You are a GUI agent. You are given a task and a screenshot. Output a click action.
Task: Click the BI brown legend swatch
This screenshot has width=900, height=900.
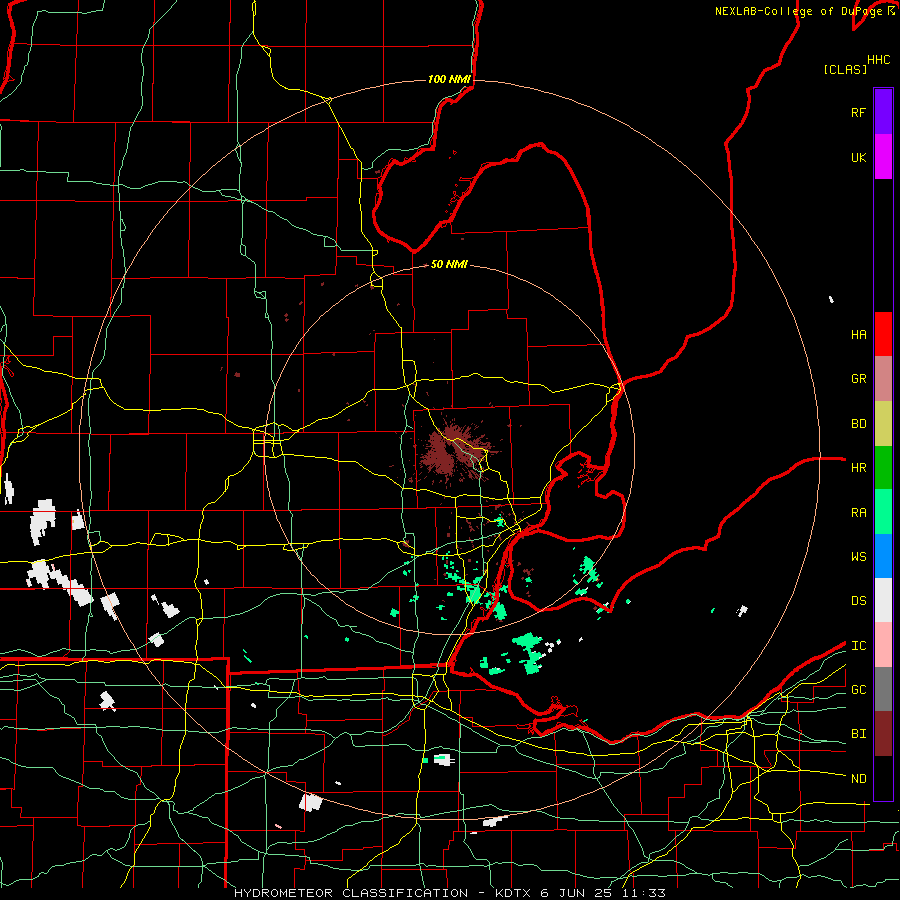883,734
